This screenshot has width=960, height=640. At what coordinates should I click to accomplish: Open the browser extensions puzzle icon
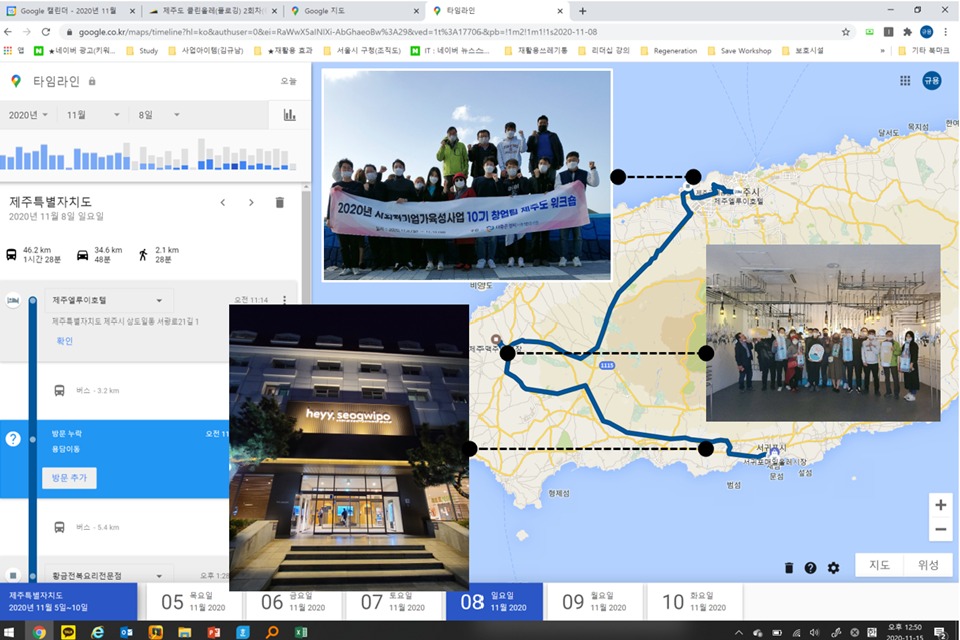(907, 32)
